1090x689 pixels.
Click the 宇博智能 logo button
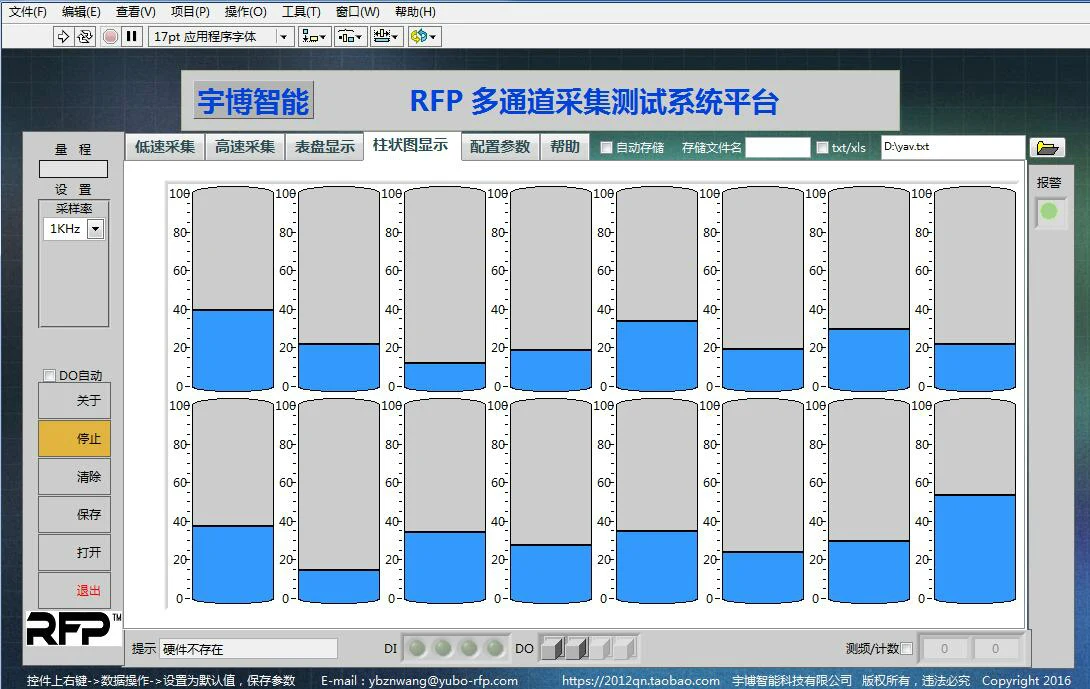254,102
